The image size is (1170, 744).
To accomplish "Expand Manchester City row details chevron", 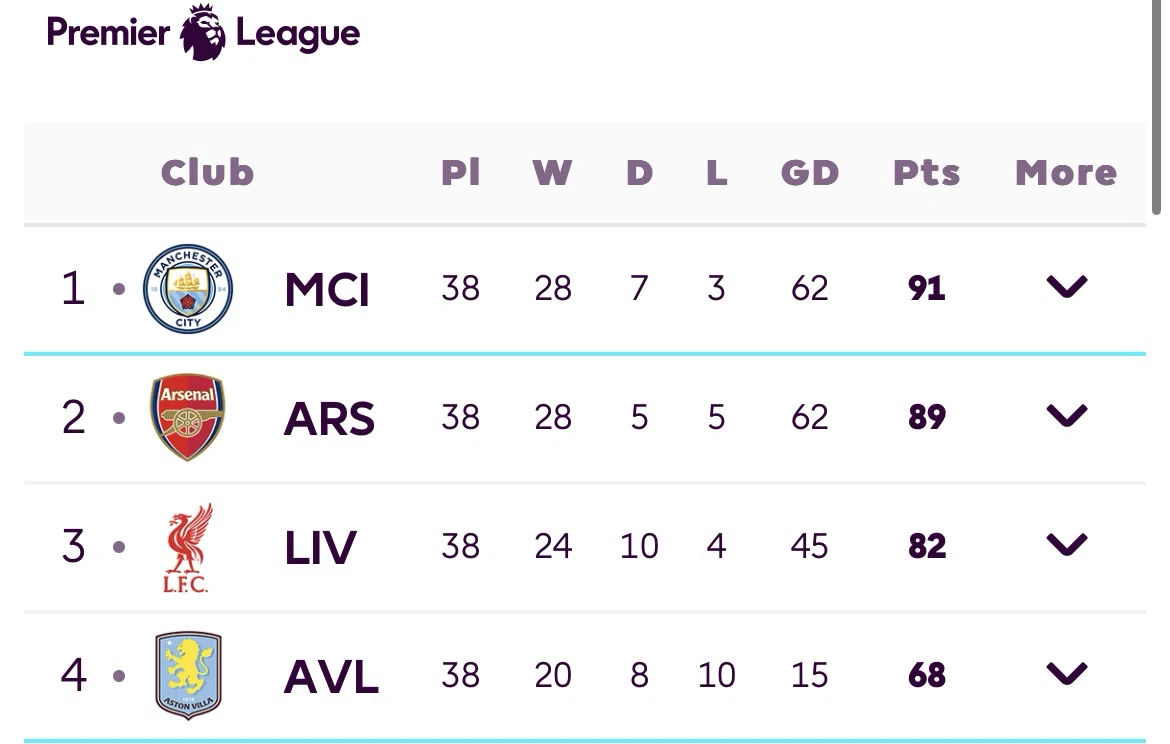I will point(1067,287).
